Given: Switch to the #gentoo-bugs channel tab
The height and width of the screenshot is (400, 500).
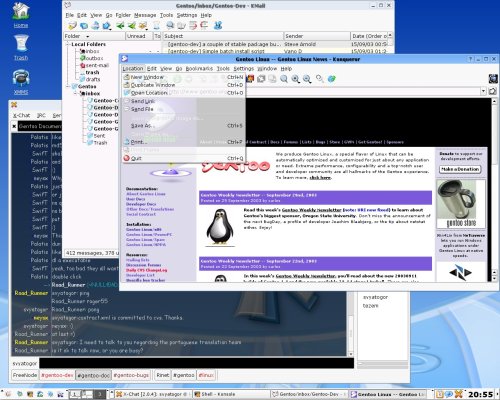Looking at the screenshot, I should tap(131, 375).
